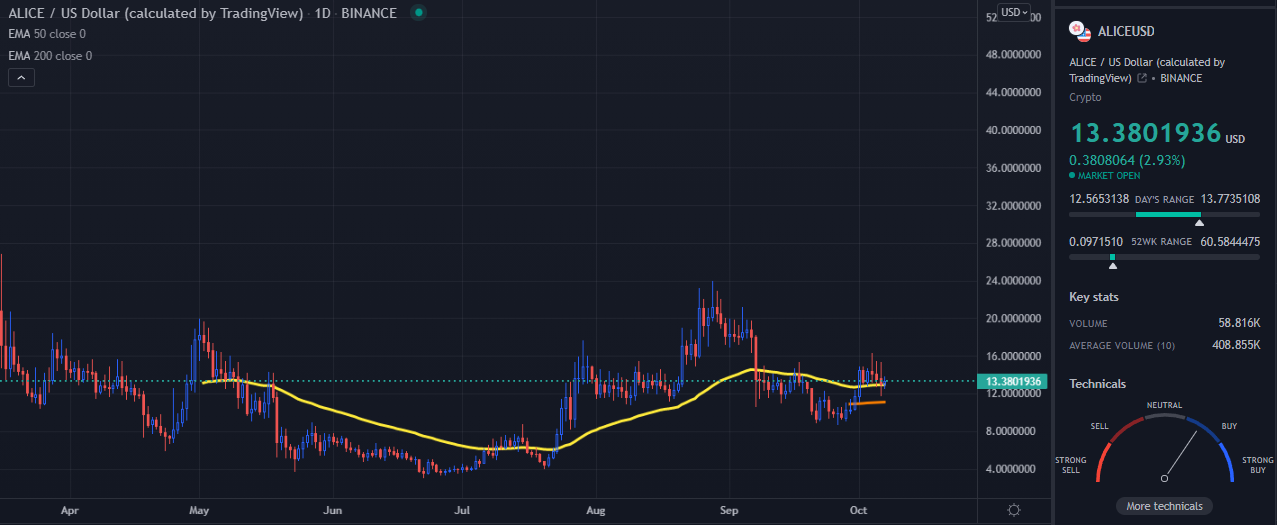Click the 52WK range slider bar
This screenshot has height=525, width=1277.
pyautogui.click(x=1164, y=257)
